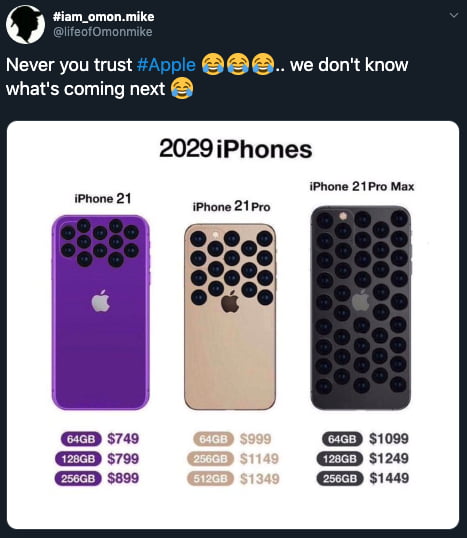Click the Apple logo on the purple iPhone
Screen dimensions: 467x538
click(101, 301)
